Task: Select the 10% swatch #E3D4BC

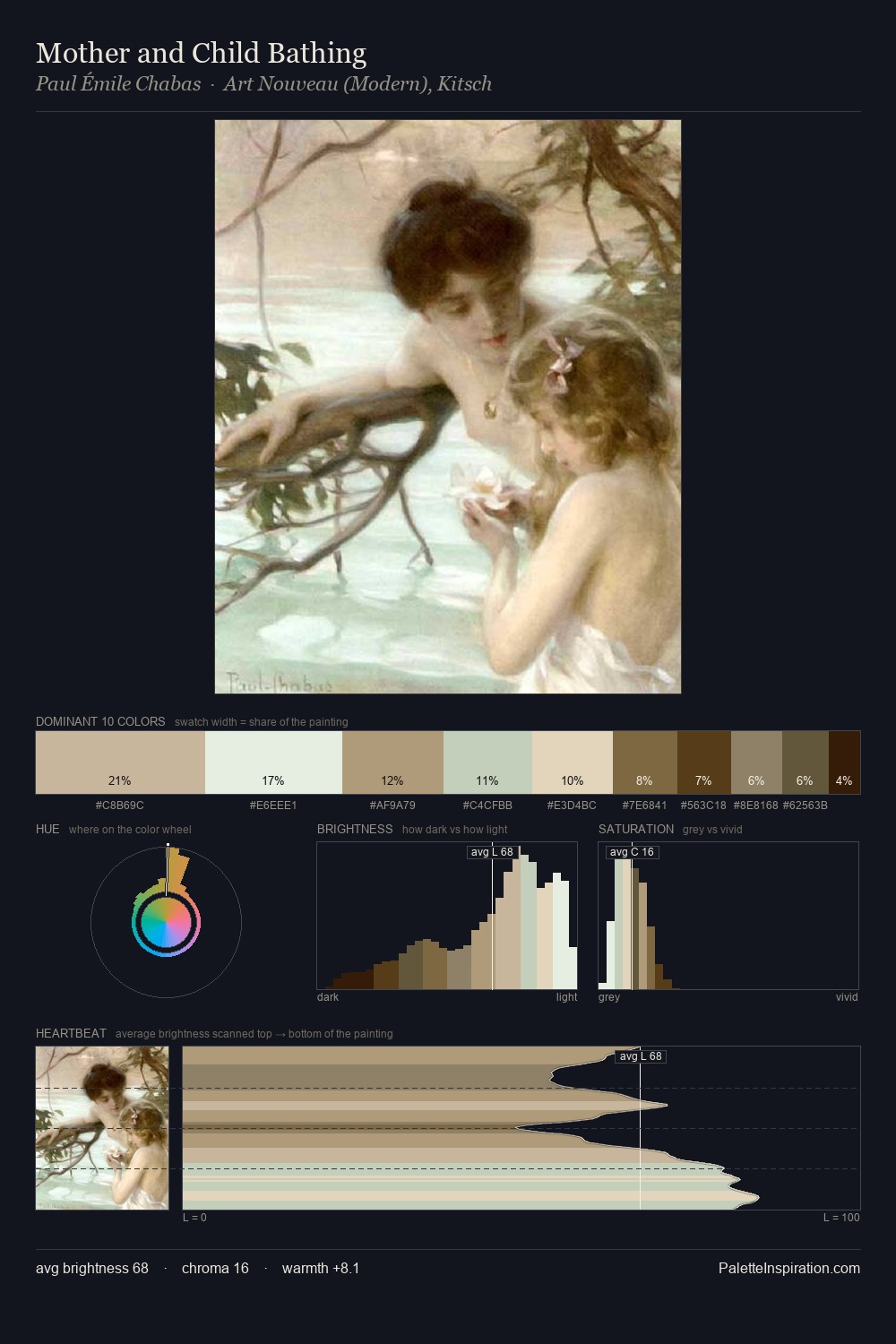Action: pos(573,762)
